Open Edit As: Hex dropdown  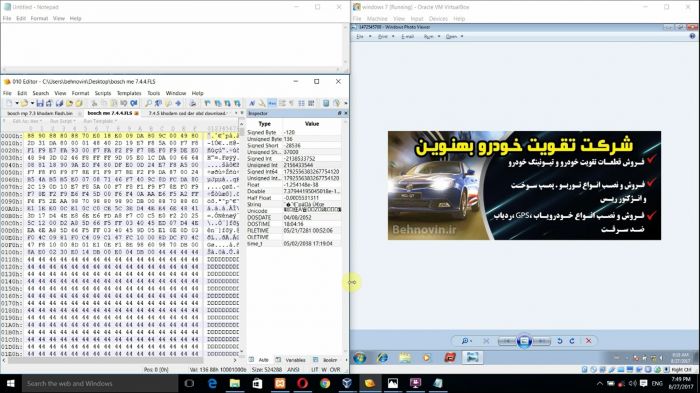click(27, 121)
